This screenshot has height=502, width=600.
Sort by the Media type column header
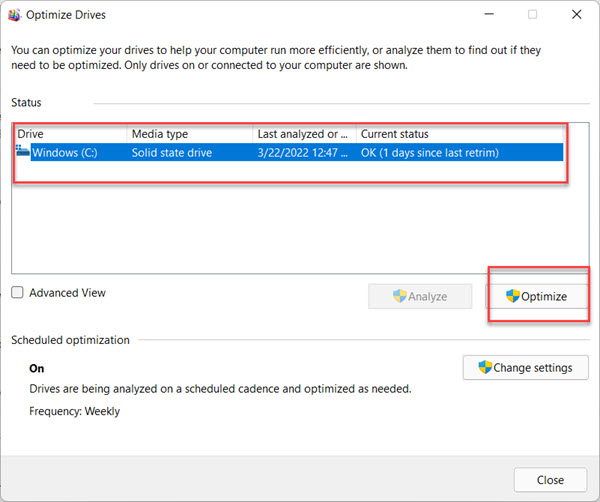click(x=190, y=134)
